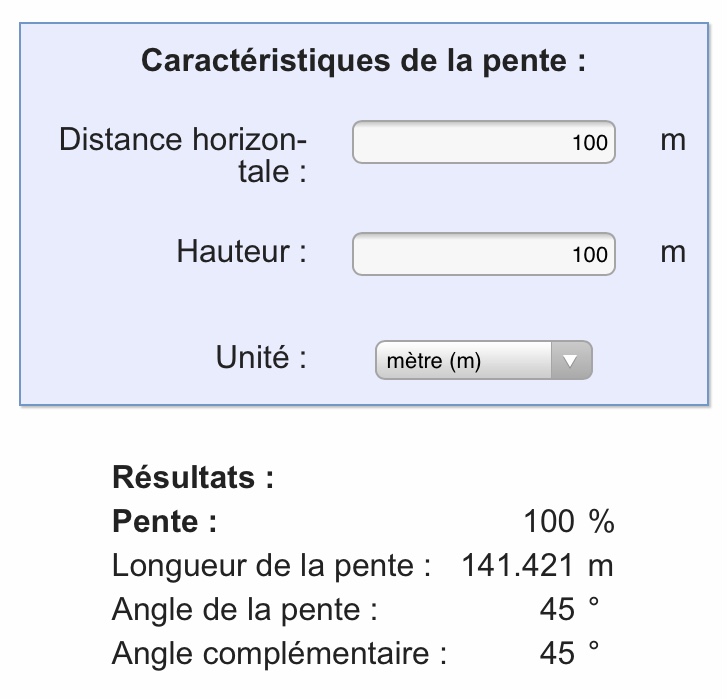Viewport: 727px width, 699px height.
Task: Click the 'Unité :' label
Action: 260,358
